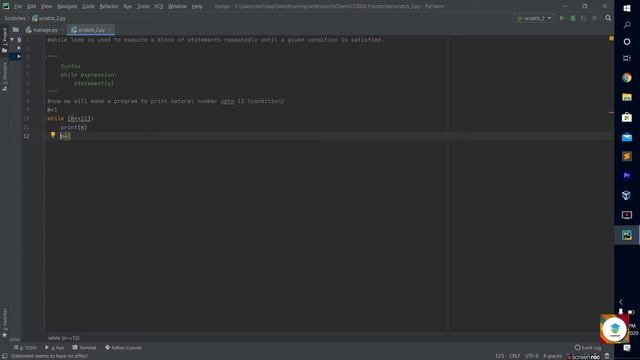Click the 'while (m<=12):' code line
Screen dimensions: 640x360
tap(70, 118)
